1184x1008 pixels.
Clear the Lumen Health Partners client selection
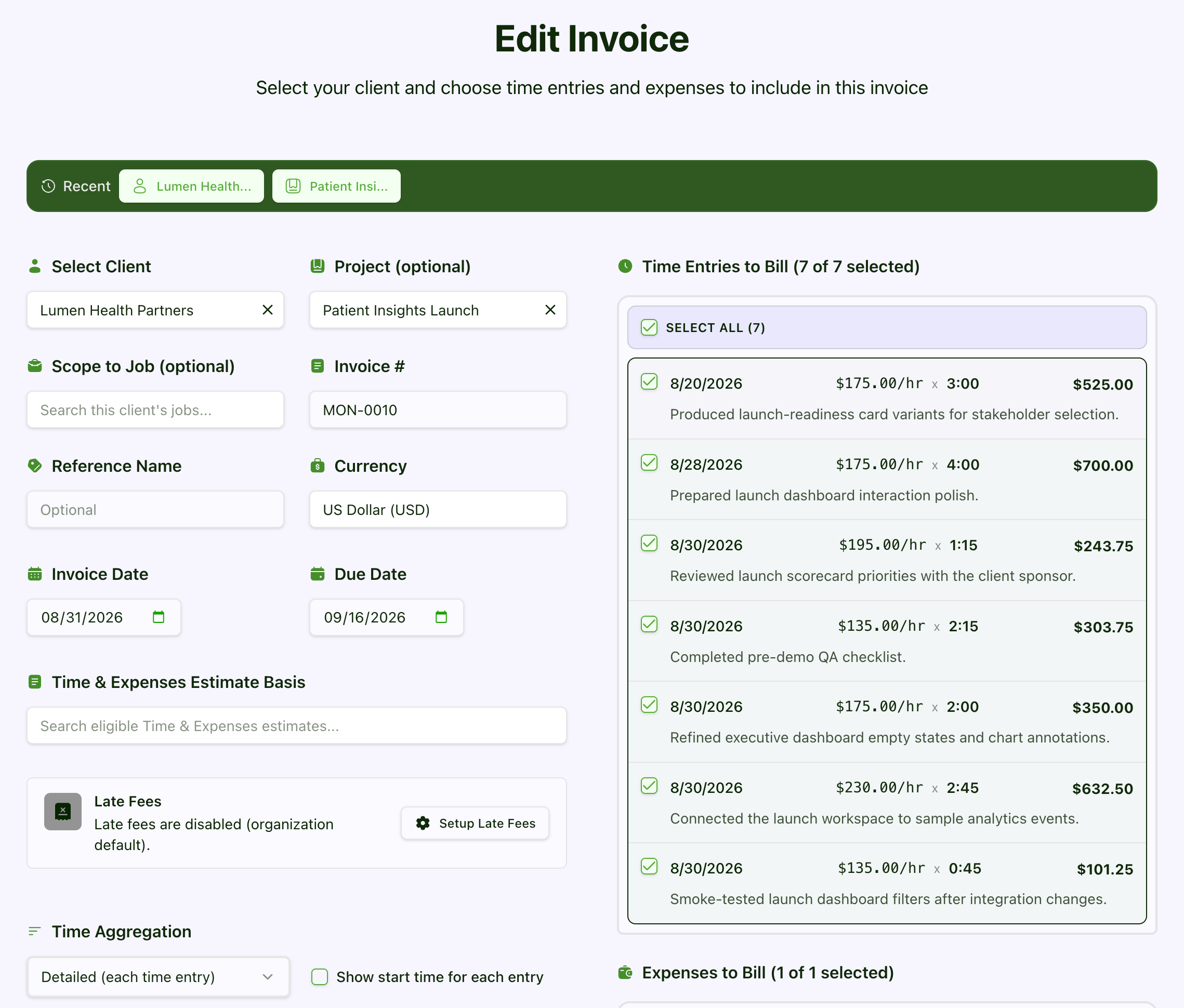[x=268, y=310]
